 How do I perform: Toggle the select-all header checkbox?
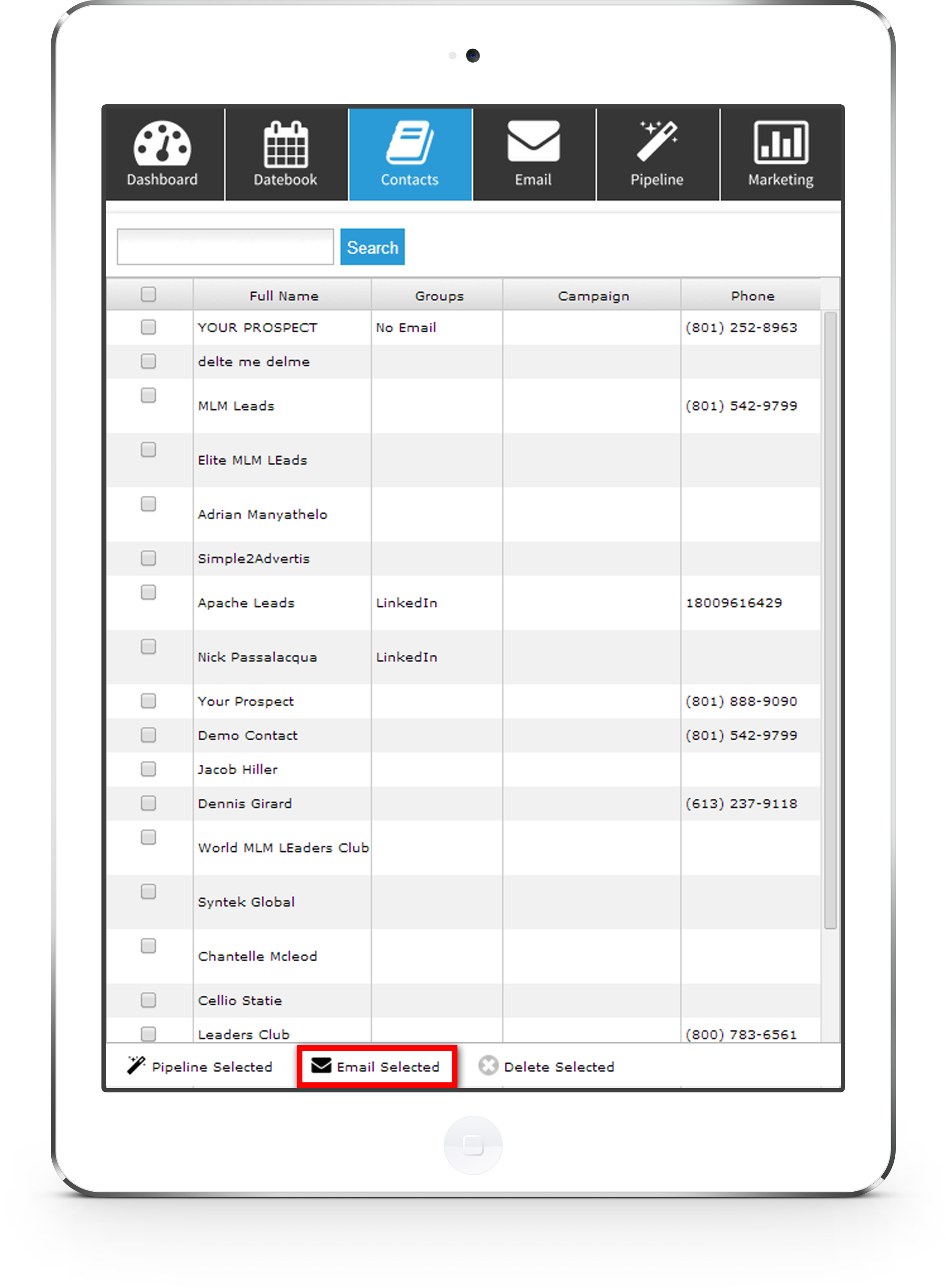click(148, 294)
